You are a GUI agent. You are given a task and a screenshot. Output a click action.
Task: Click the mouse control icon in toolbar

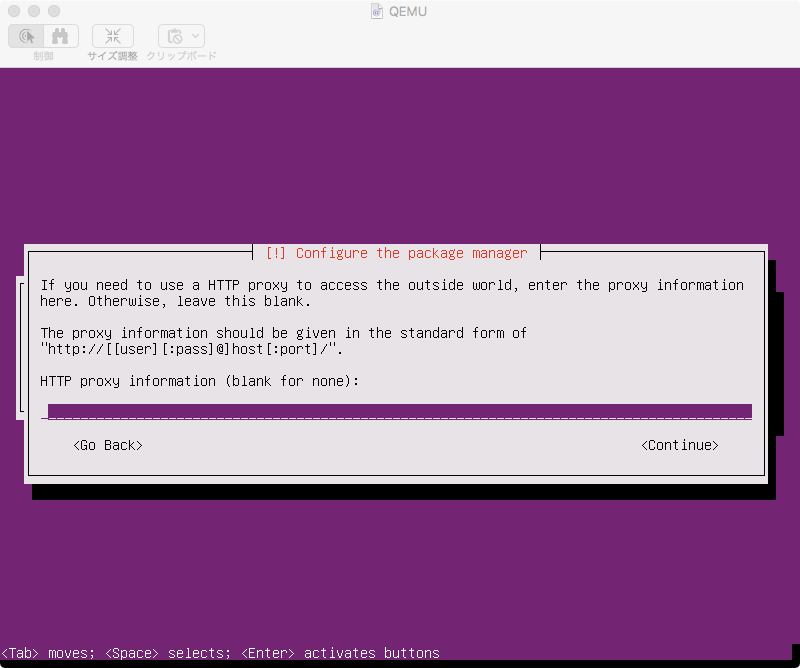pyautogui.click(x=27, y=36)
